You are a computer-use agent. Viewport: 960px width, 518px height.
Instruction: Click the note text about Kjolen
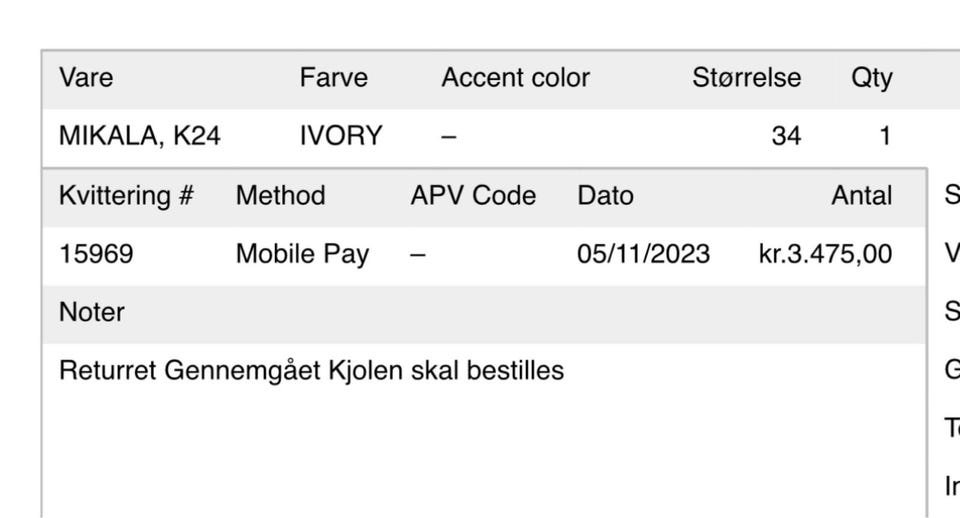click(311, 371)
